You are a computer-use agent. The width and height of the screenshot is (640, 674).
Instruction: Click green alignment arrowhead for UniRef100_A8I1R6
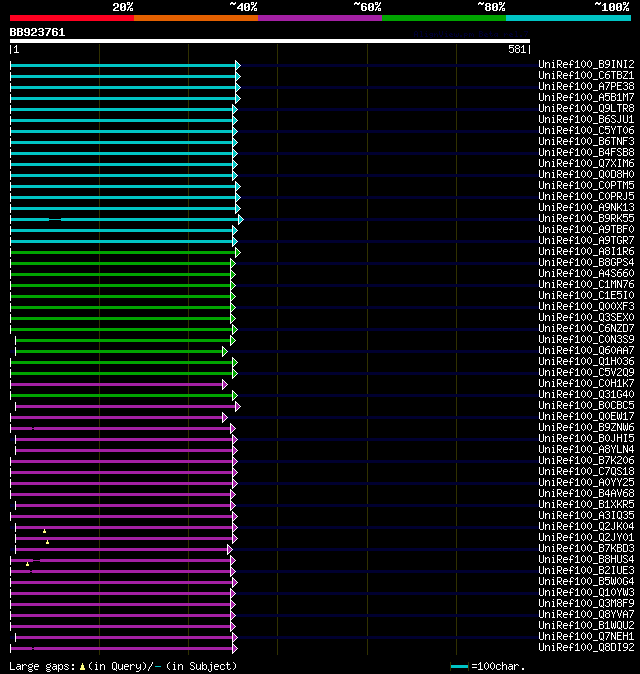click(238, 252)
